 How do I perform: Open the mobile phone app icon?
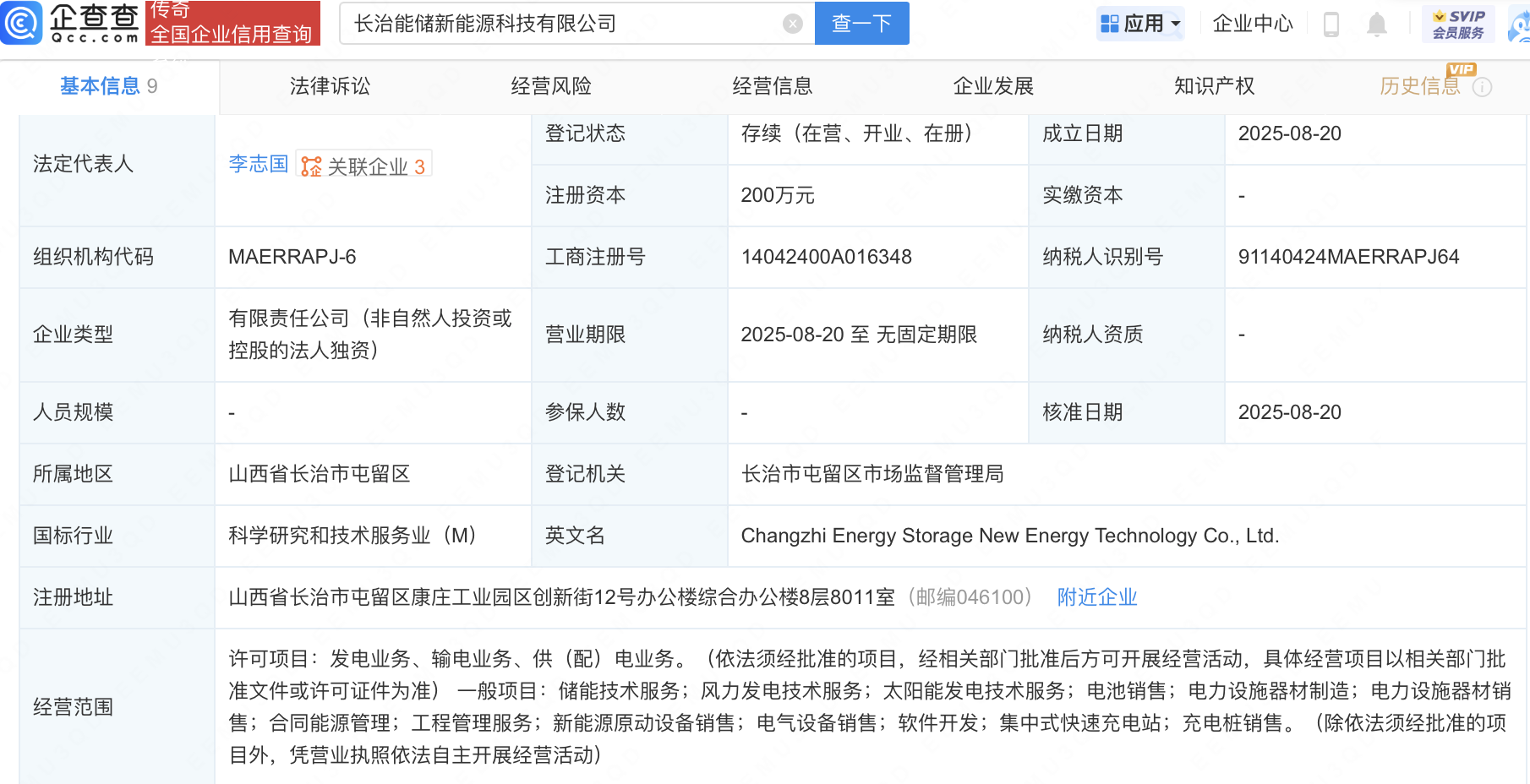[x=1331, y=24]
